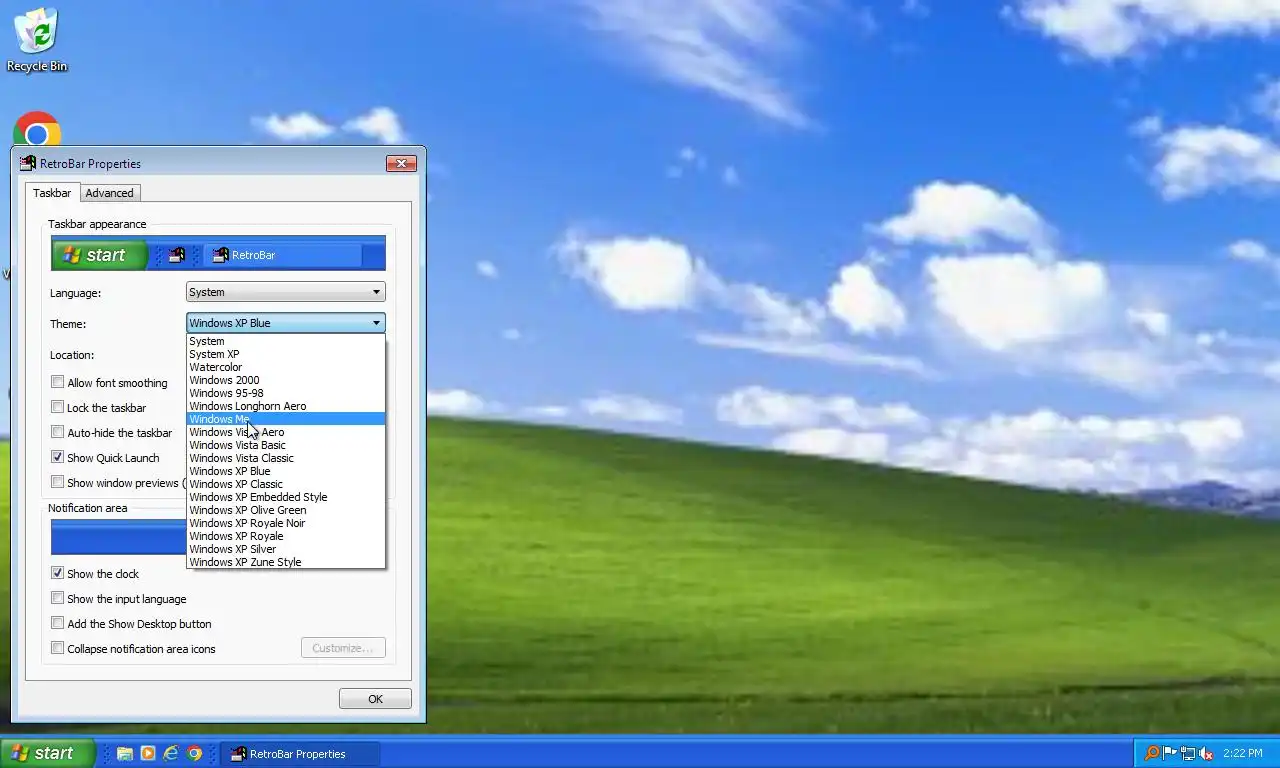Click the disabled Customize... button
1280x768 pixels.
coord(343,648)
